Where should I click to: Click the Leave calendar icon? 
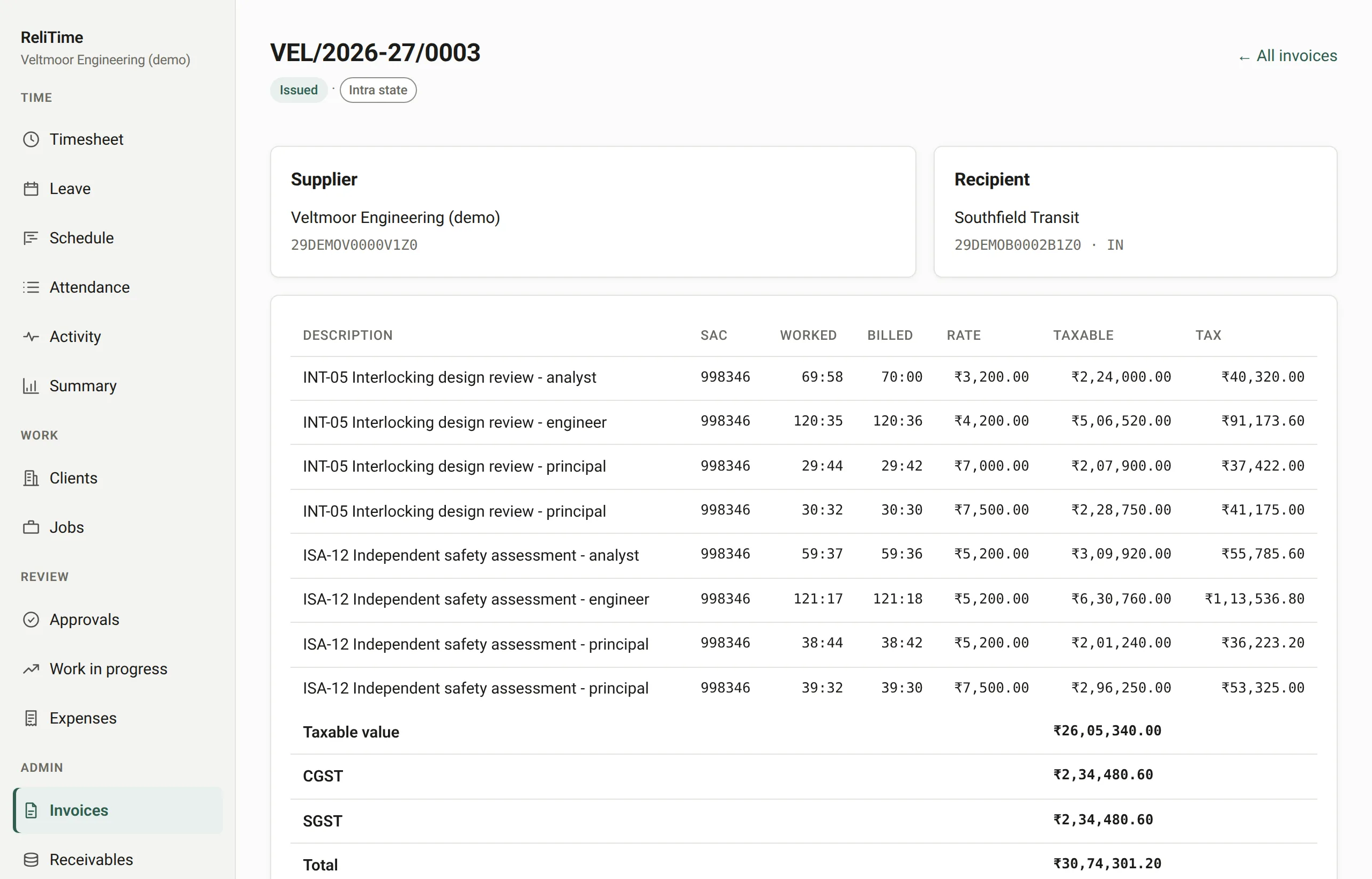(x=31, y=189)
